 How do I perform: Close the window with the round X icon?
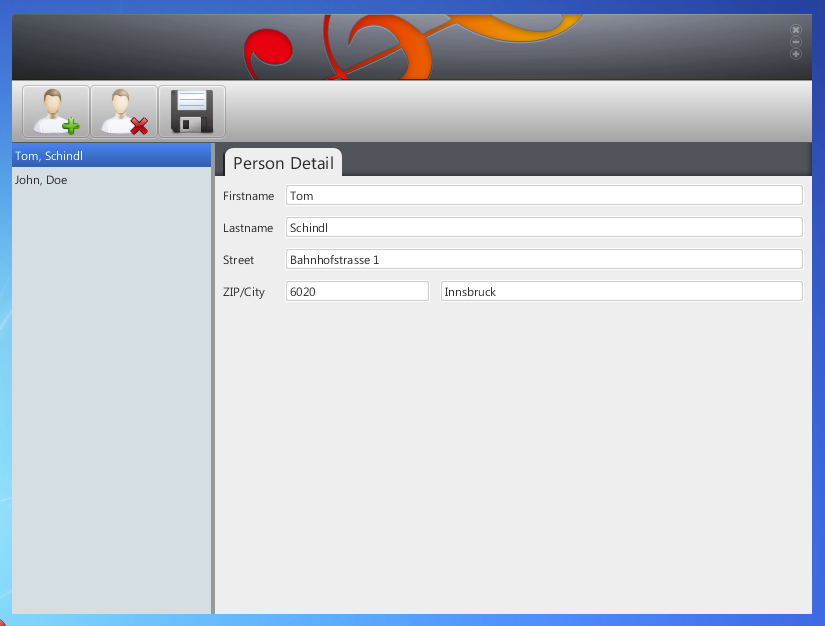point(796,30)
